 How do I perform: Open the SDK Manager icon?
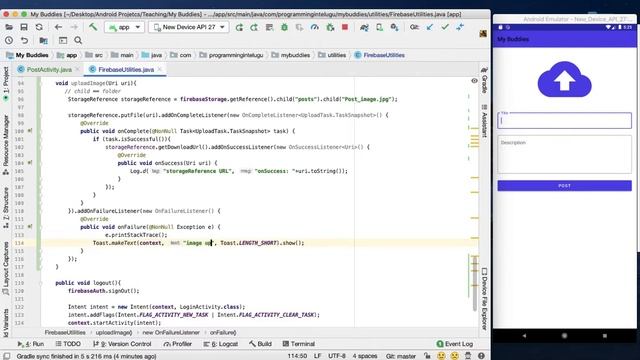point(394,27)
